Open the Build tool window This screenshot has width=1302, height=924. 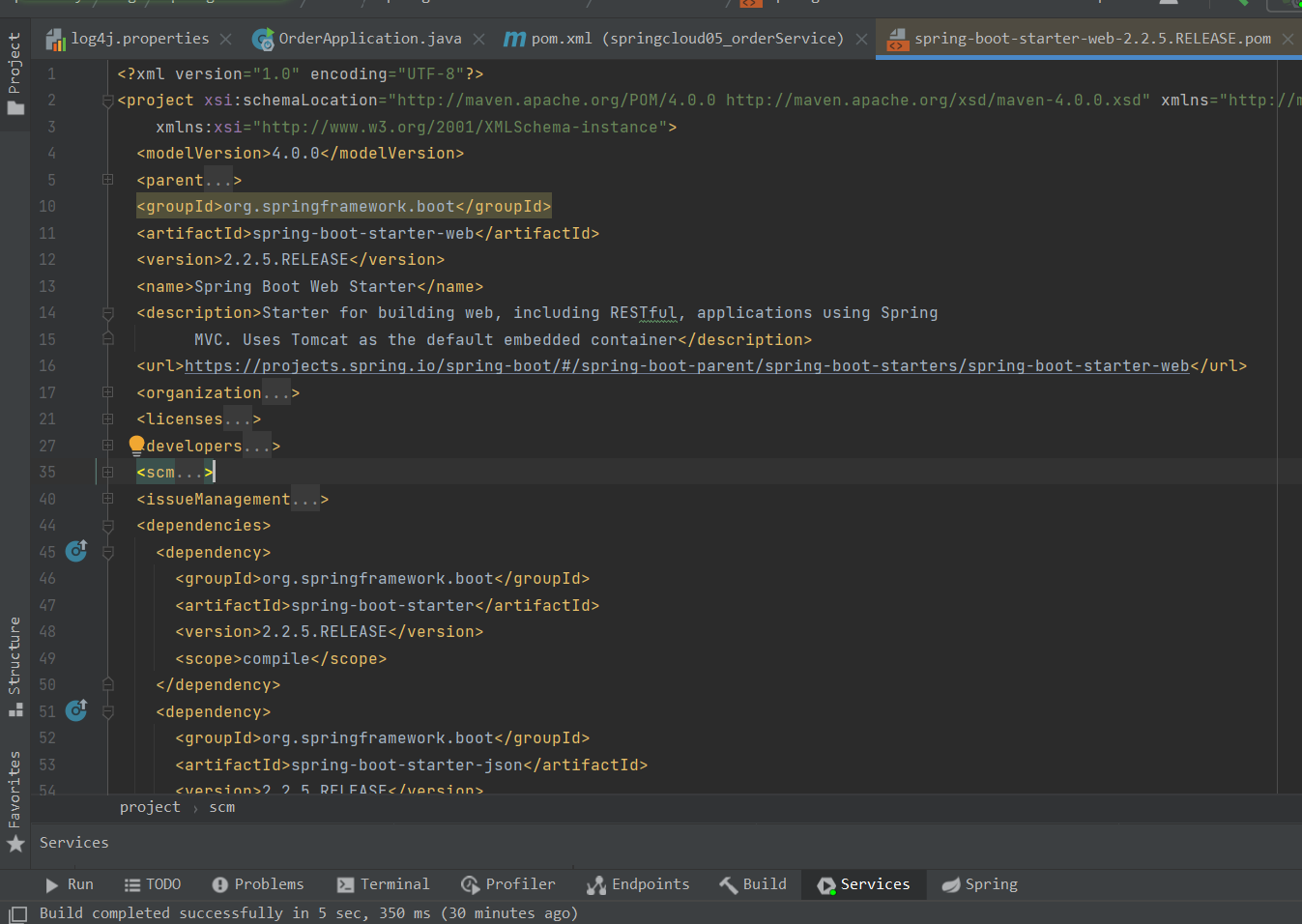pos(753,884)
